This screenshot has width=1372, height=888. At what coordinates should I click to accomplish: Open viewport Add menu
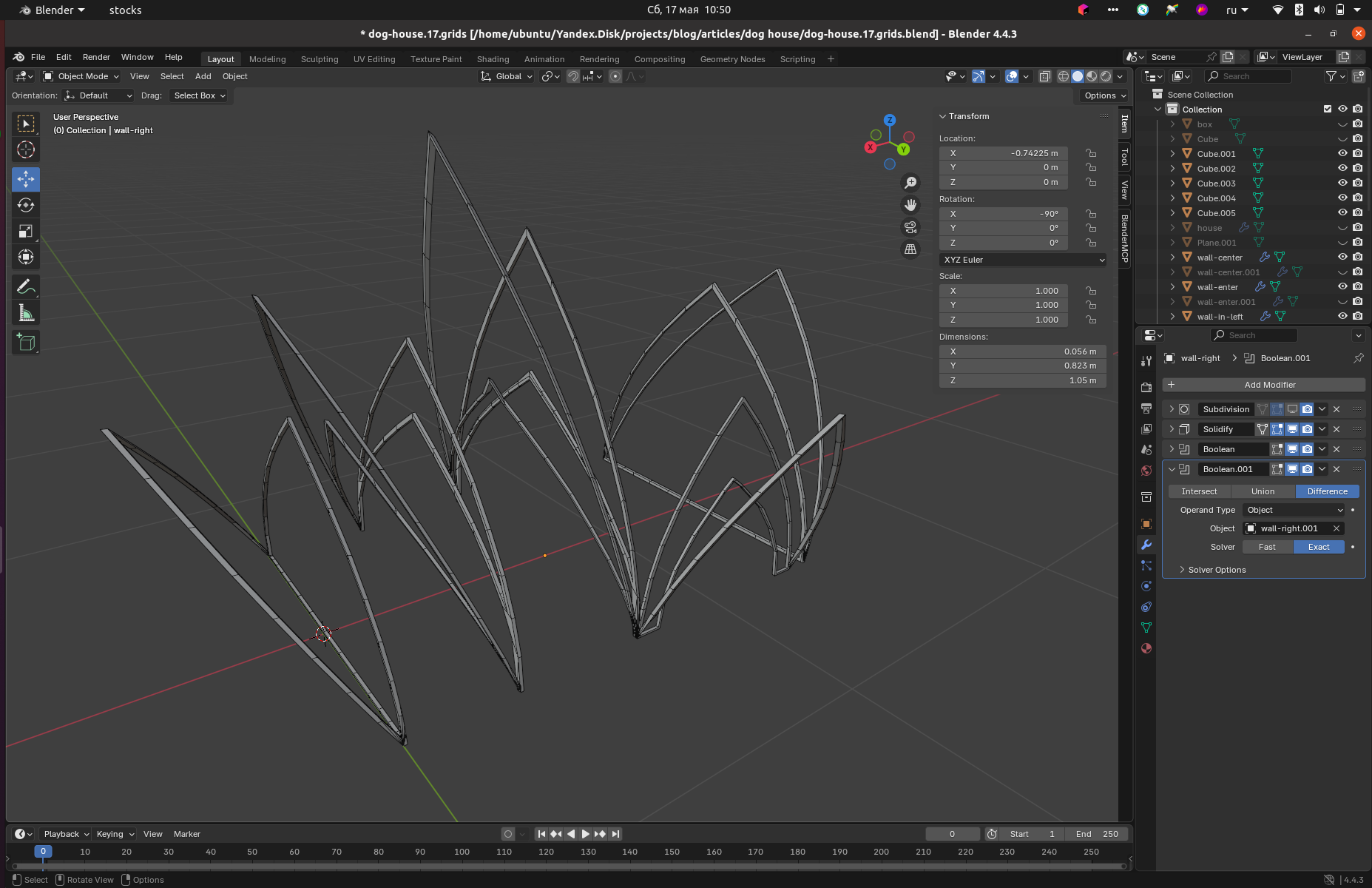(x=203, y=76)
